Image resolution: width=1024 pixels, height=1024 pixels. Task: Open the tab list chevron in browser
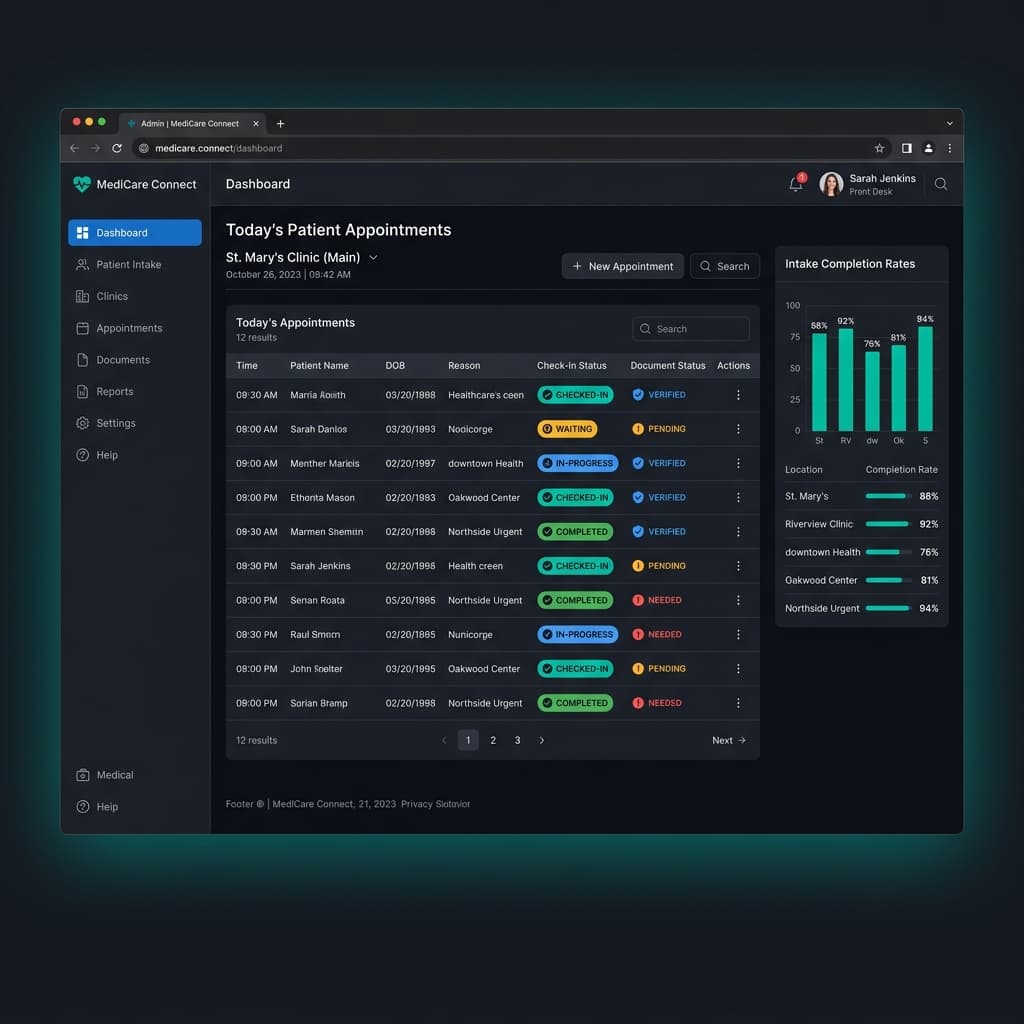(950, 123)
